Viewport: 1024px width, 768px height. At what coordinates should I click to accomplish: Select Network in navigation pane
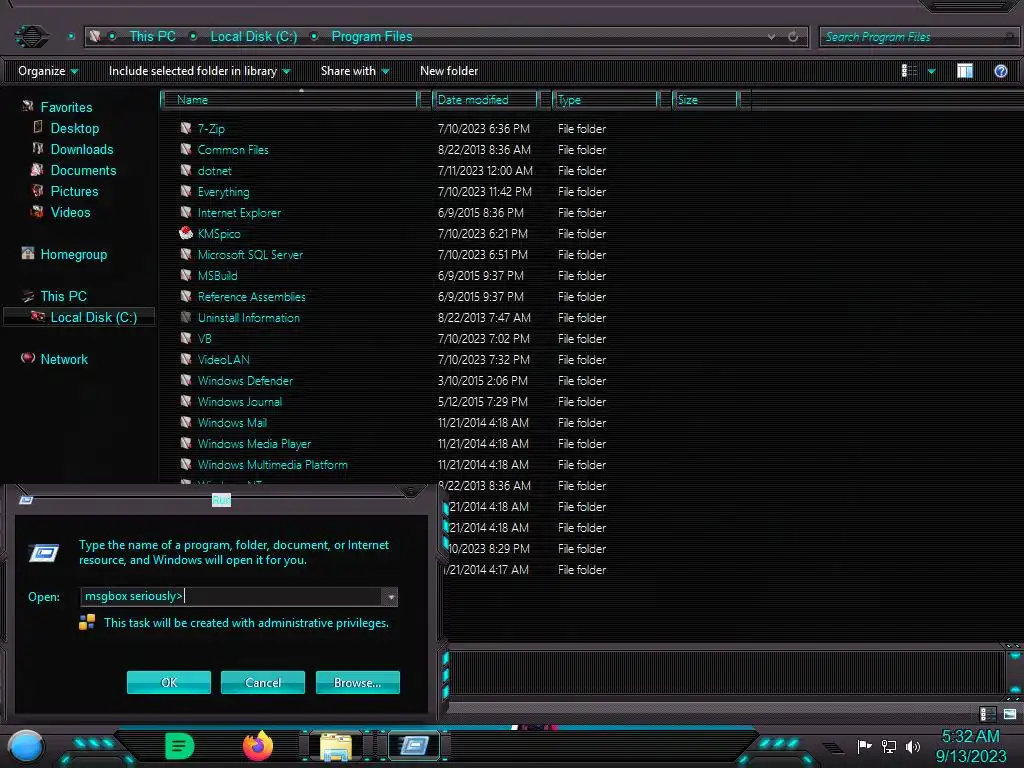(x=63, y=359)
